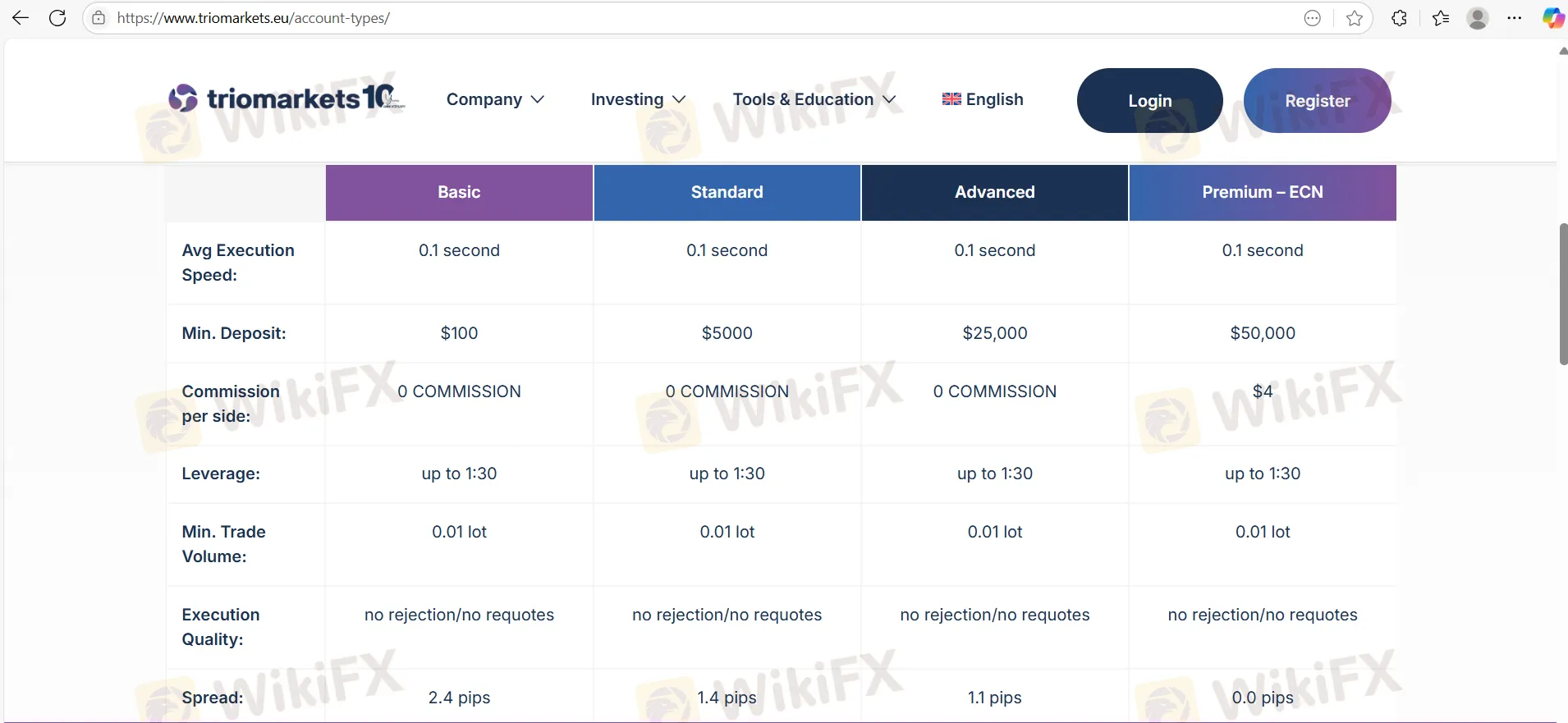Open the favorites list icon
Image resolution: width=1568 pixels, height=723 pixels.
coord(1441,18)
